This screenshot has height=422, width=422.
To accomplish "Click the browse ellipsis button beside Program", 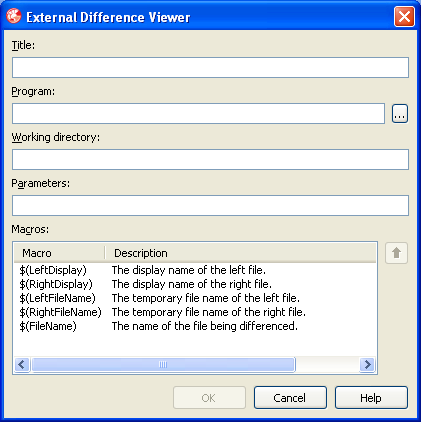I will [400, 114].
